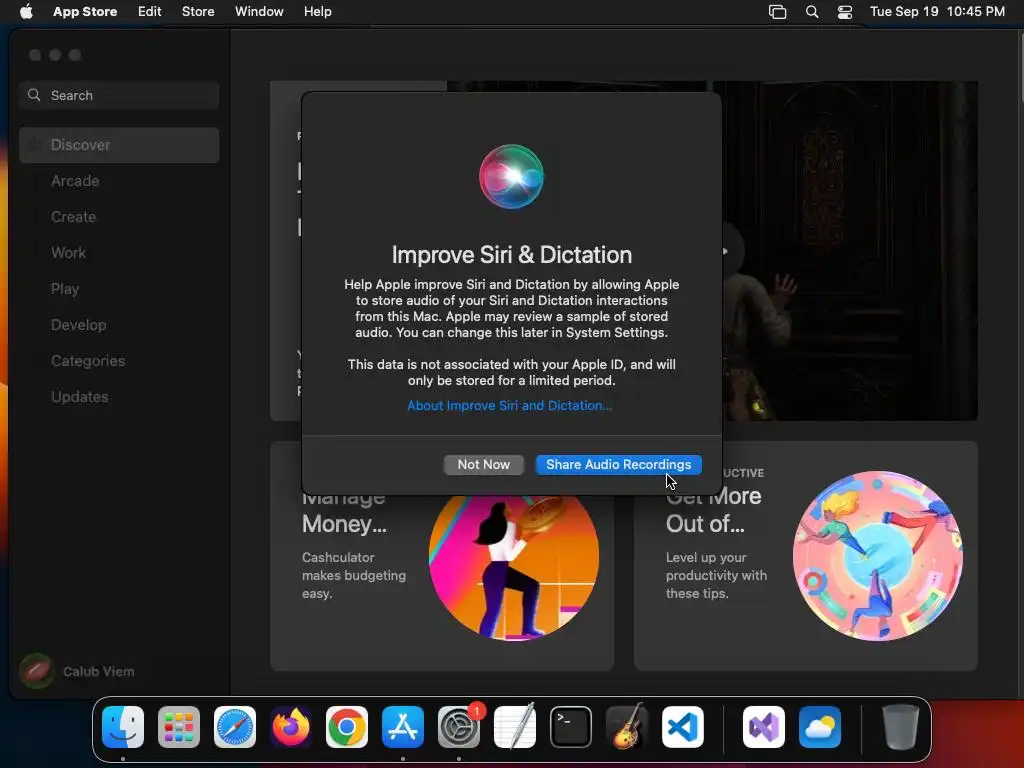Launch Terminal from the Dock
1024x768 pixels.
coord(571,727)
